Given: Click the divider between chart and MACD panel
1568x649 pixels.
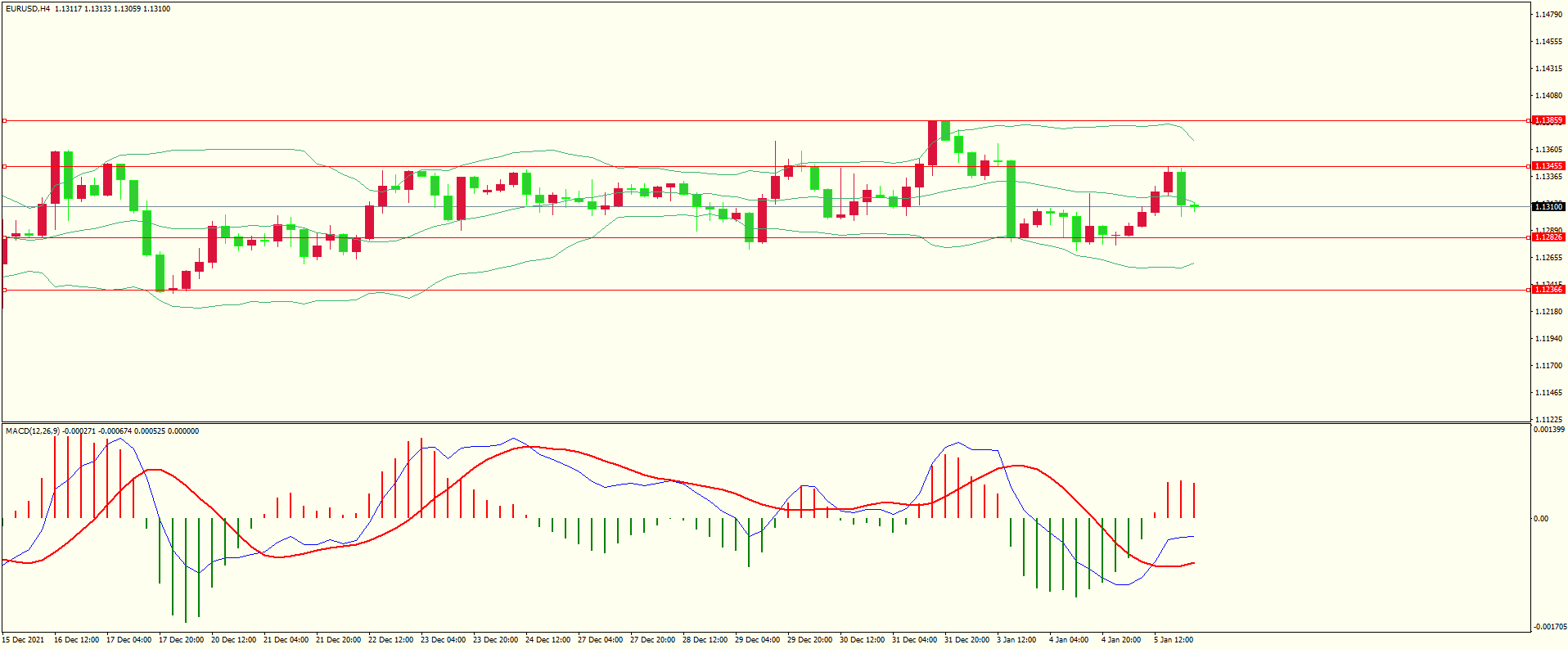Looking at the screenshot, I should click(x=765, y=423).
